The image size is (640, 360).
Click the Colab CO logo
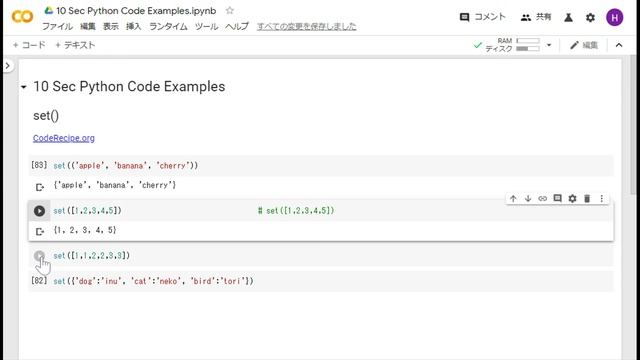pos(22,17)
